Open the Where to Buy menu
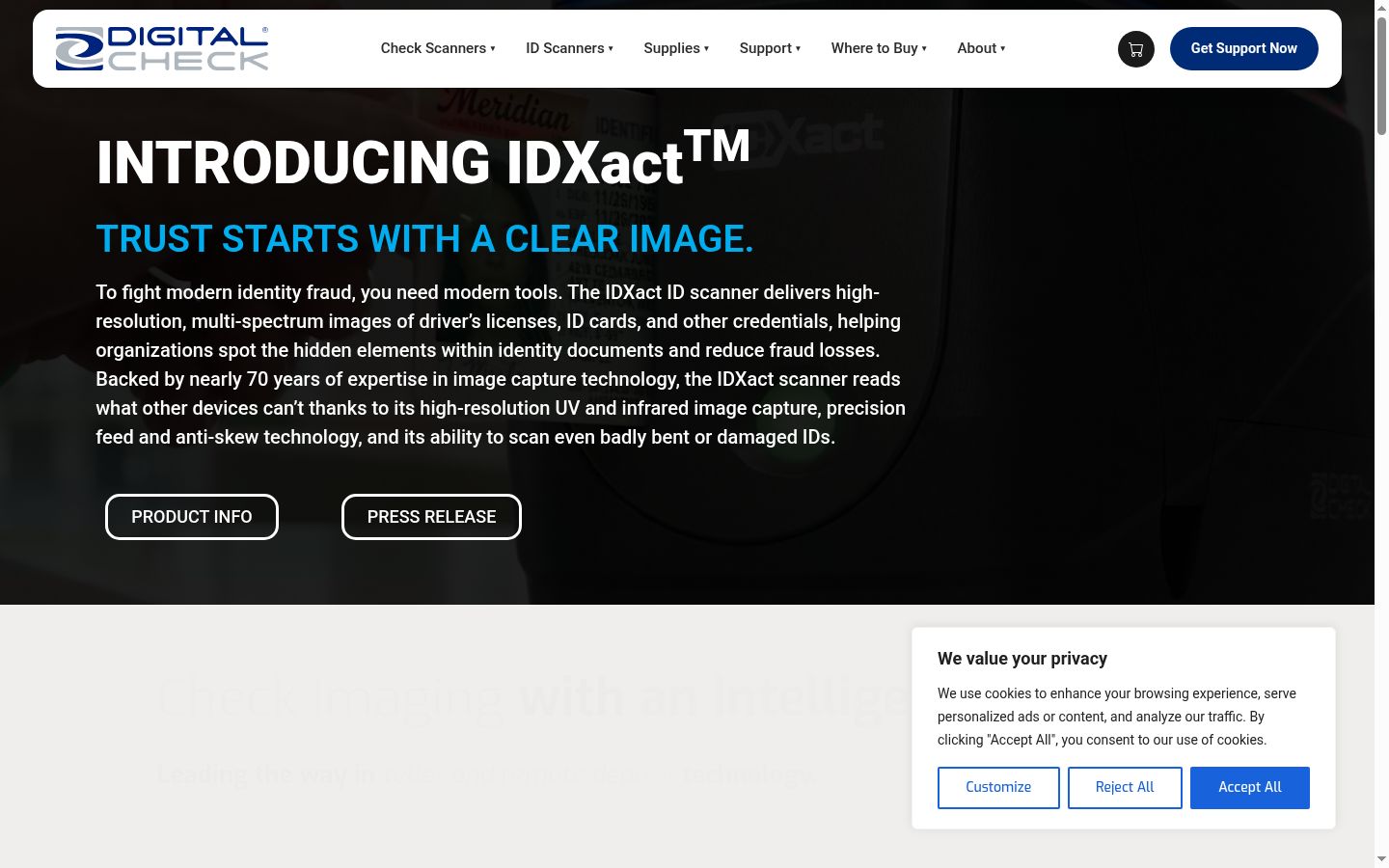The image size is (1389, 868). 875,48
